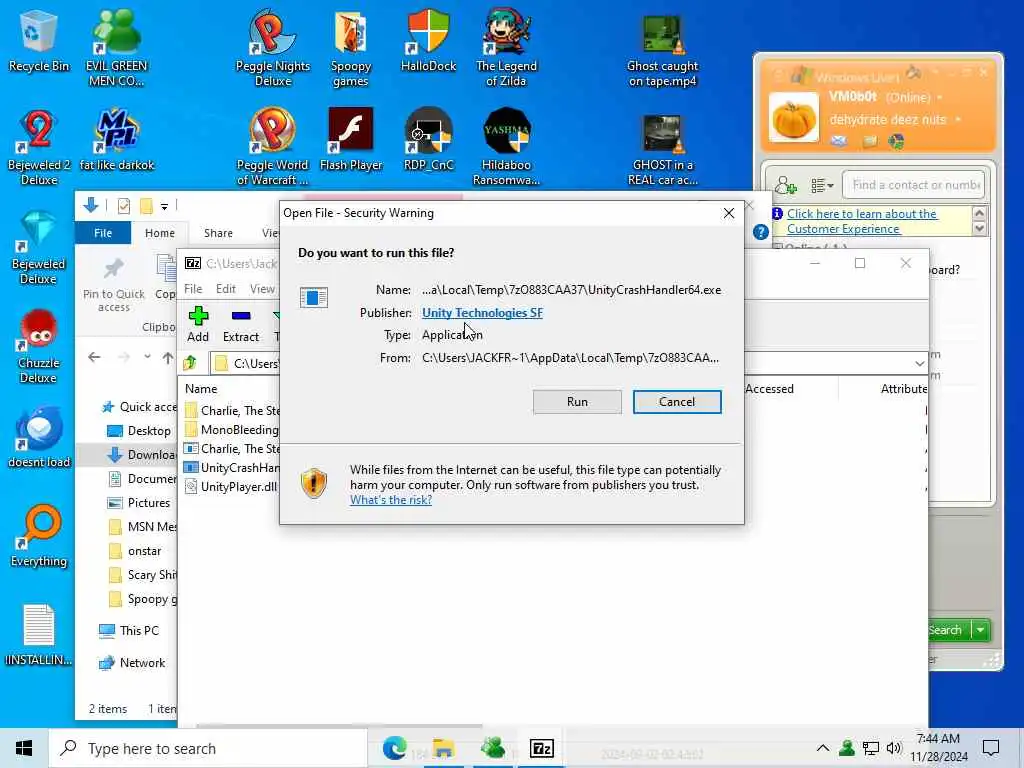The width and height of the screenshot is (1024, 768).
Task: Open 7-Zip from taskbar
Action: 541,748
